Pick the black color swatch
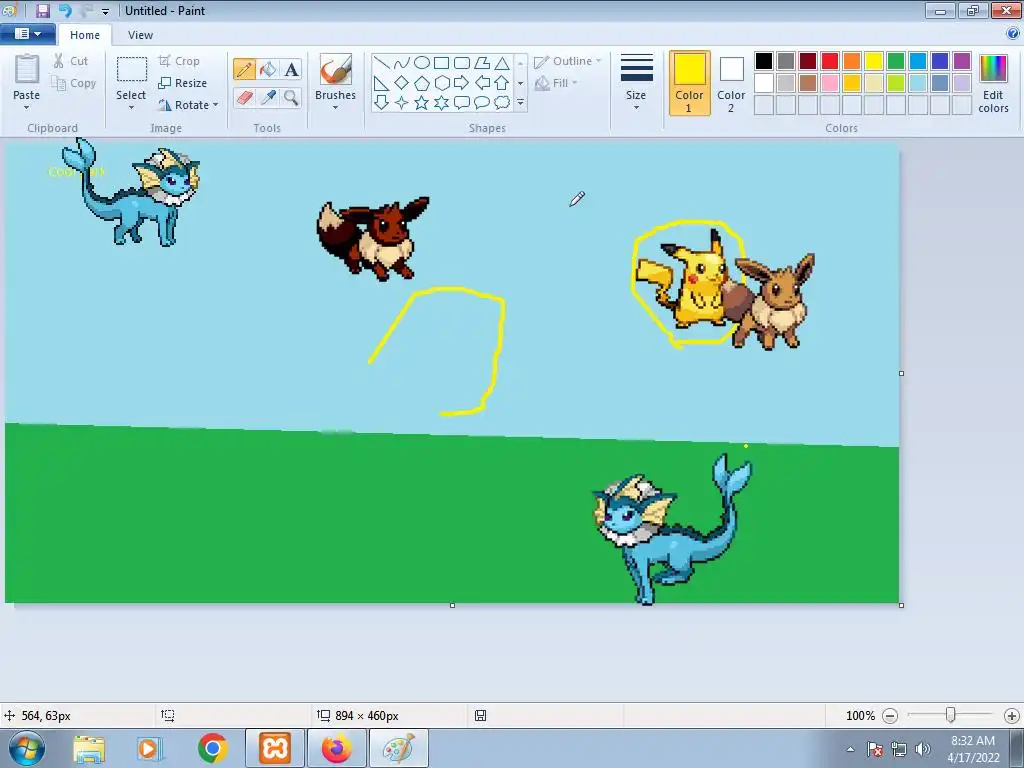 (764, 61)
